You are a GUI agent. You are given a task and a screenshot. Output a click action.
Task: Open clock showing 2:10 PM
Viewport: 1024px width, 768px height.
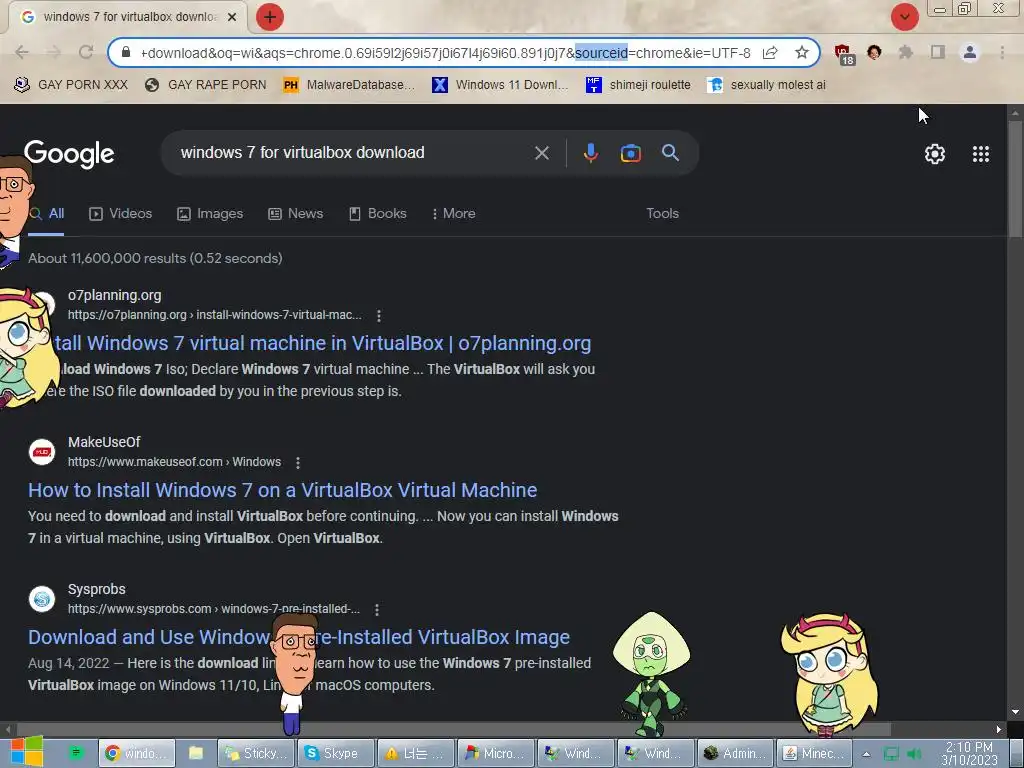pyautogui.click(x=970, y=754)
